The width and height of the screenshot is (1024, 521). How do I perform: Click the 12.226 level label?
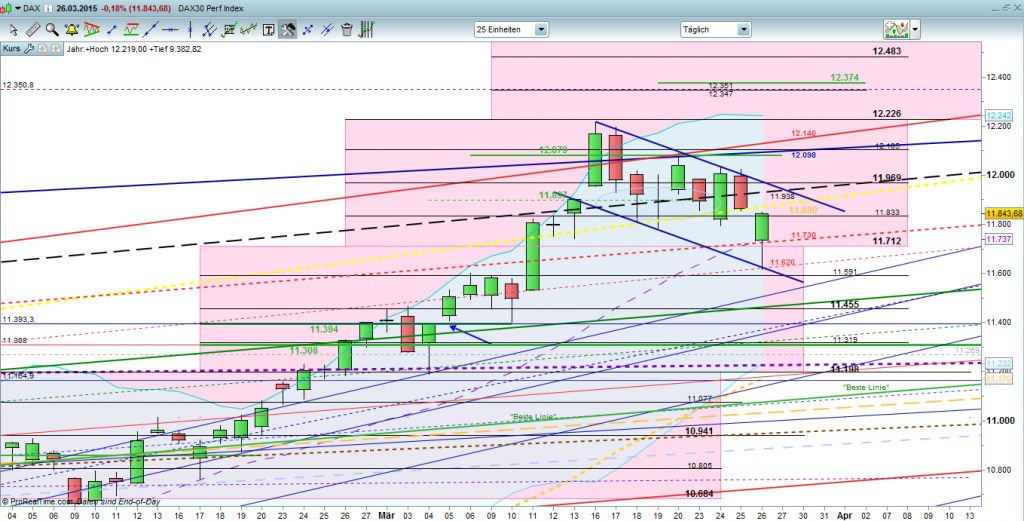coord(886,114)
